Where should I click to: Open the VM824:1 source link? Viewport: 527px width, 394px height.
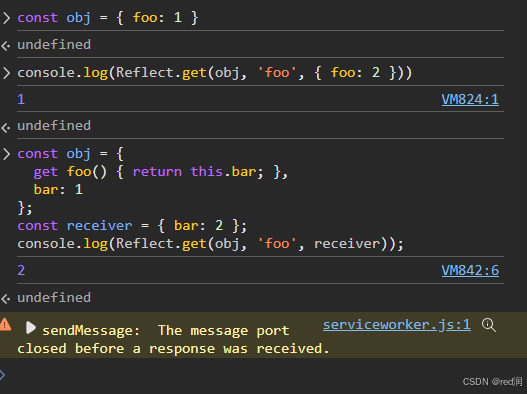tap(470, 100)
